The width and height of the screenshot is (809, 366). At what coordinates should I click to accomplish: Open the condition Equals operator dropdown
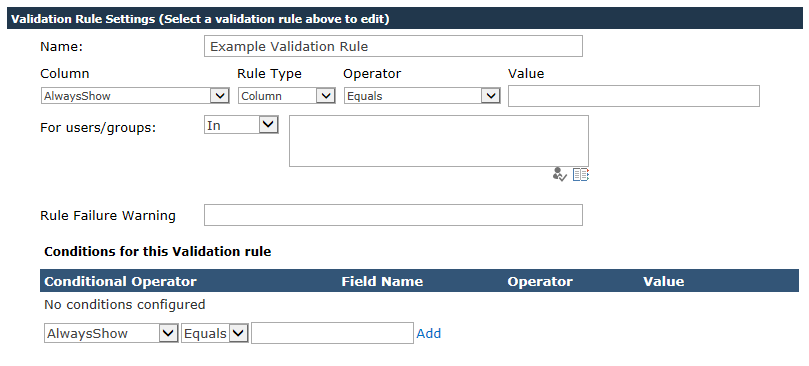coord(215,333)
